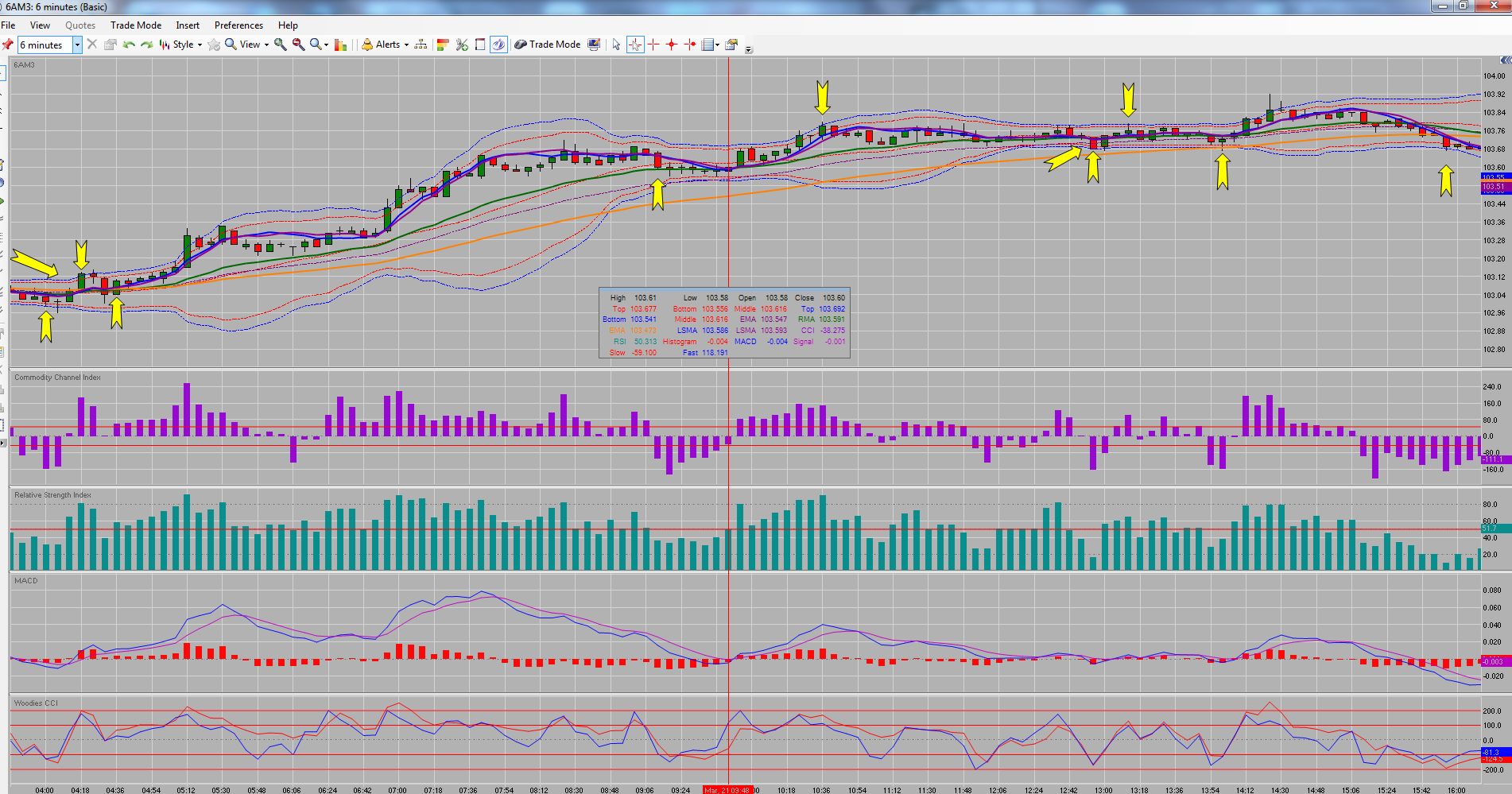The image size is (1512, 794).
Task: Click the 'Commodity Channel Index' panel label
Action: click(57, 378)
